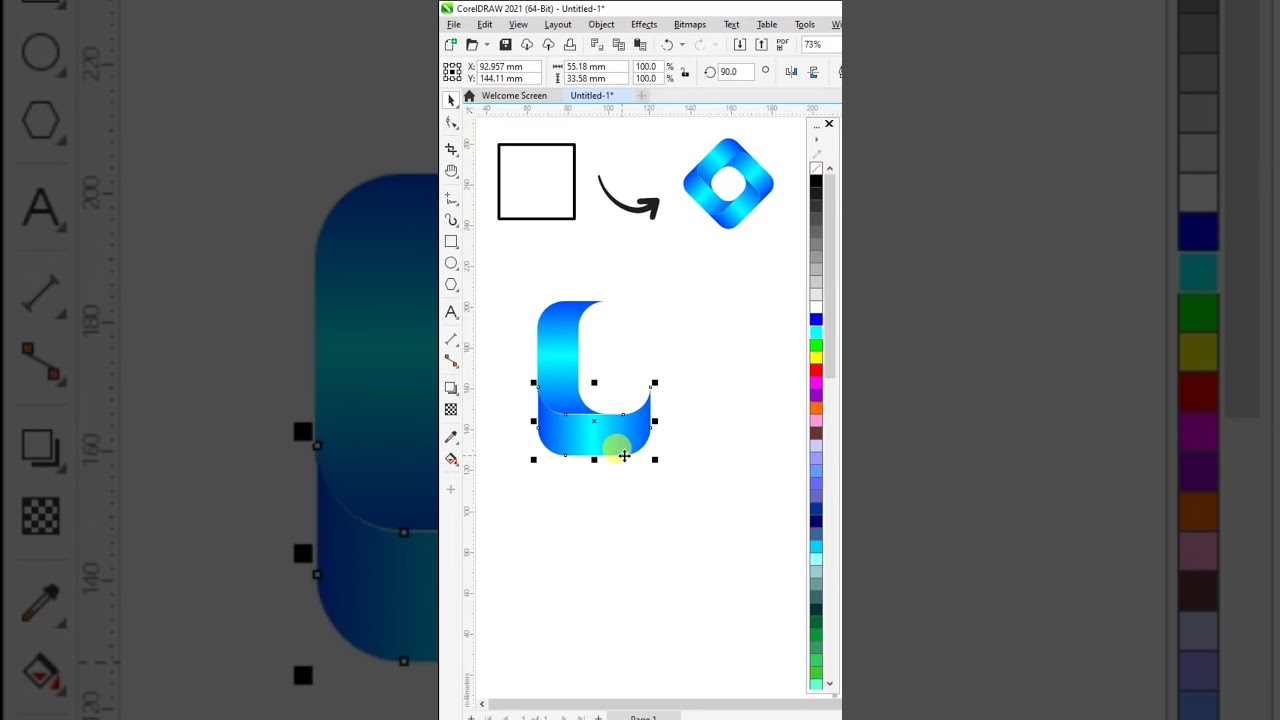Cut the selected object
Viewport: 1280px width, 720px height.
click(597, 45)
